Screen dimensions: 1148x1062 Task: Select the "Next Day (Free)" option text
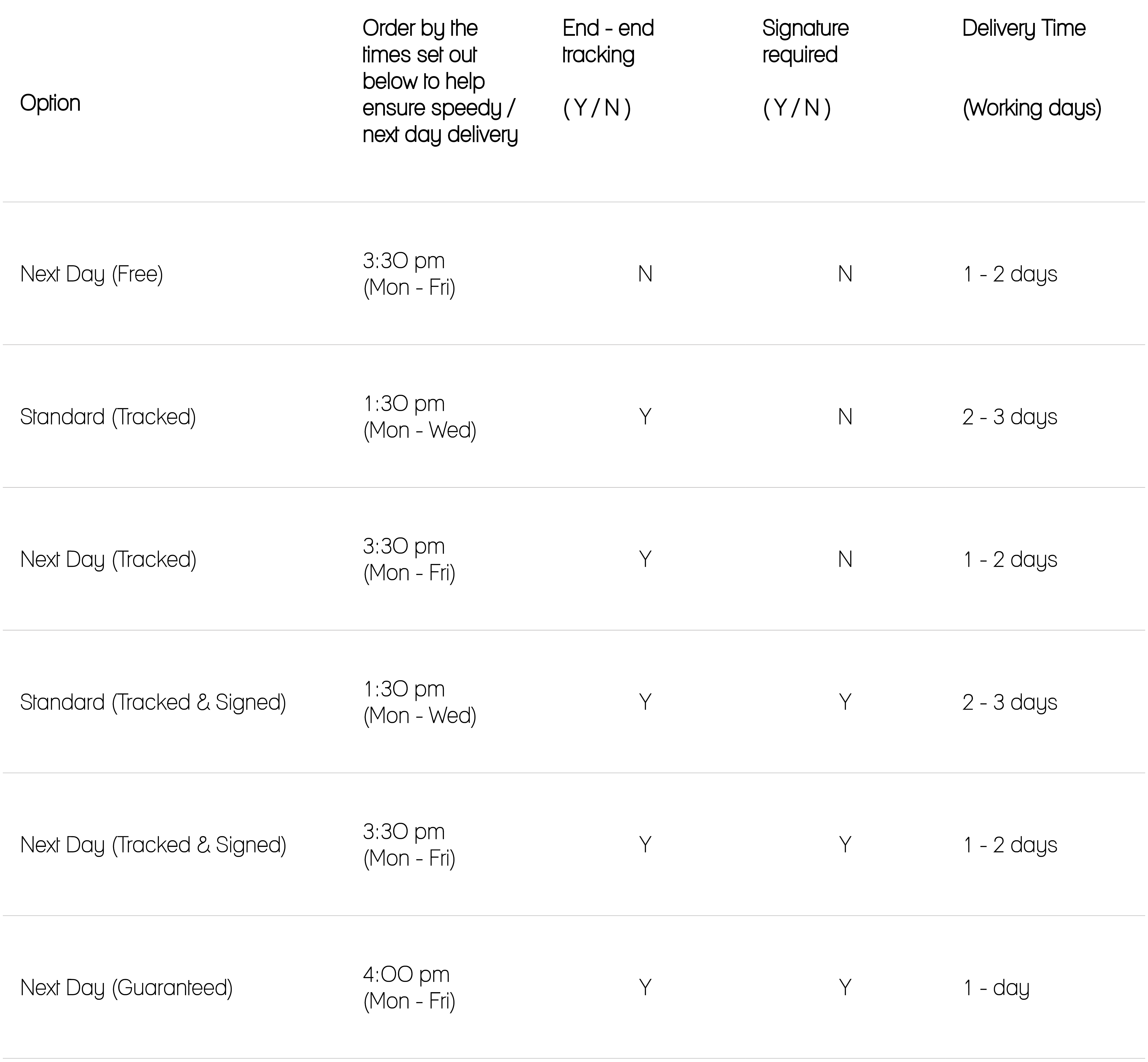coord(91,274)
